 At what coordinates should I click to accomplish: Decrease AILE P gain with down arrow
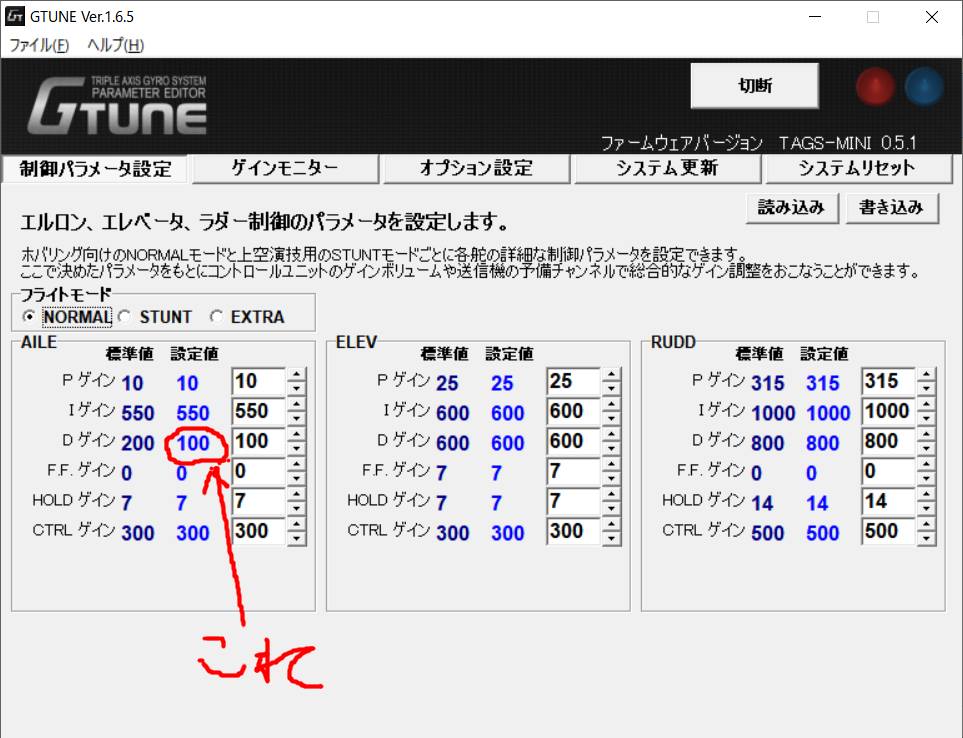pyautogui.click(x=296, y=388)
